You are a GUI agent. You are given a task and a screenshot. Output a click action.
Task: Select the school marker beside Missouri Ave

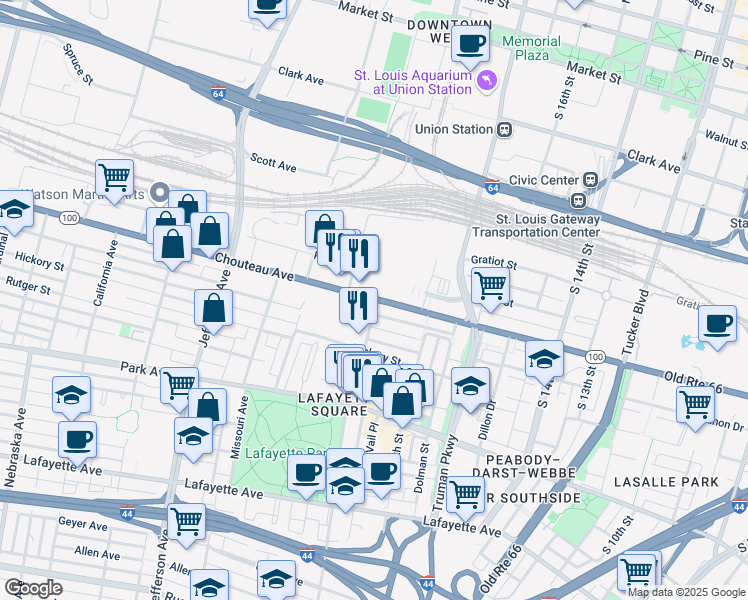point(193,437)
